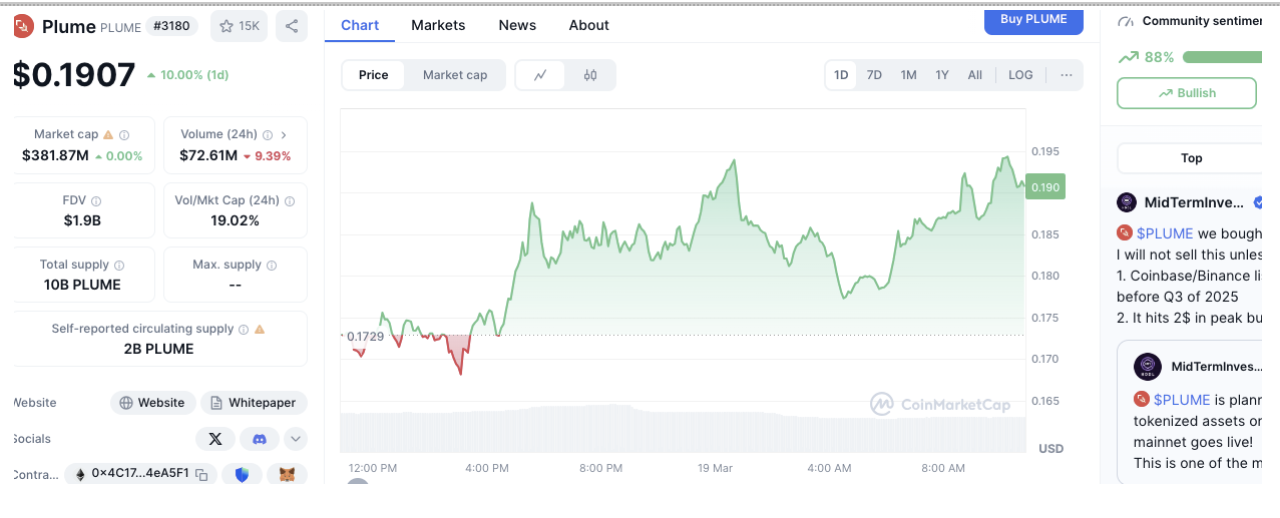Switch to line chart view icon
Screen dimensions: 1280x518
[541, 75]
